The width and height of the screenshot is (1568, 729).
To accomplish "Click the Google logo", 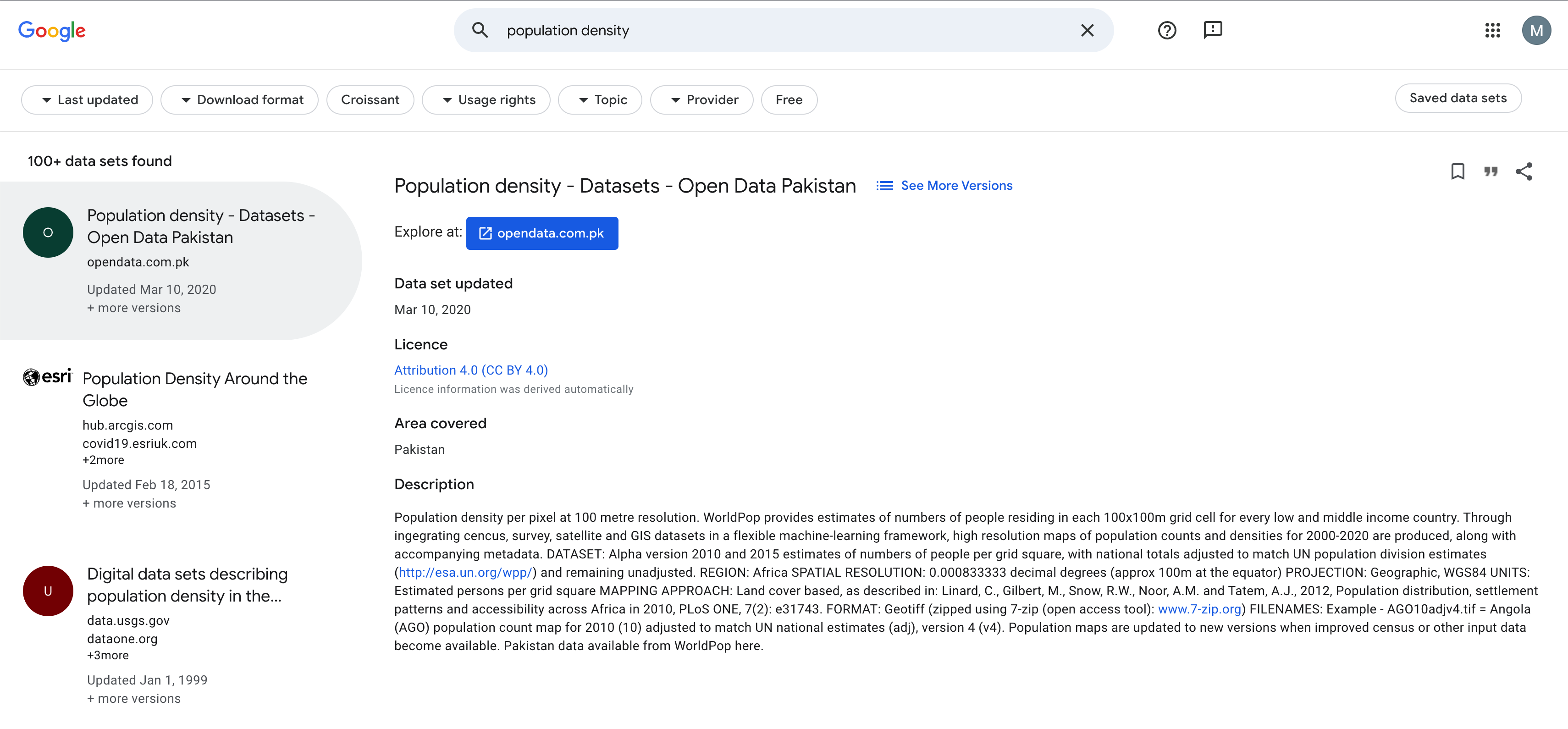I will click(52, 30).
